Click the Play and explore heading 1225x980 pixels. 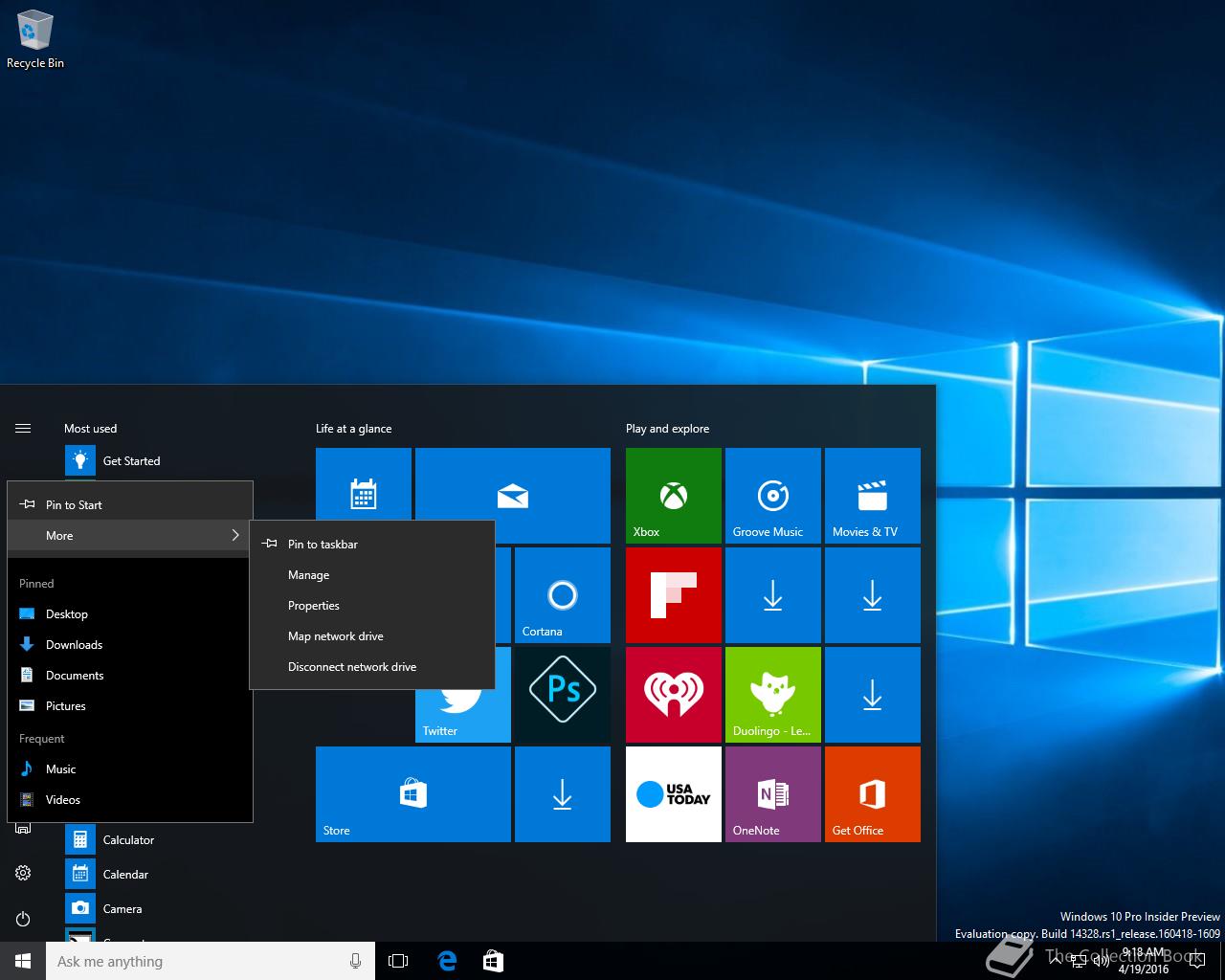click(668, 429)
